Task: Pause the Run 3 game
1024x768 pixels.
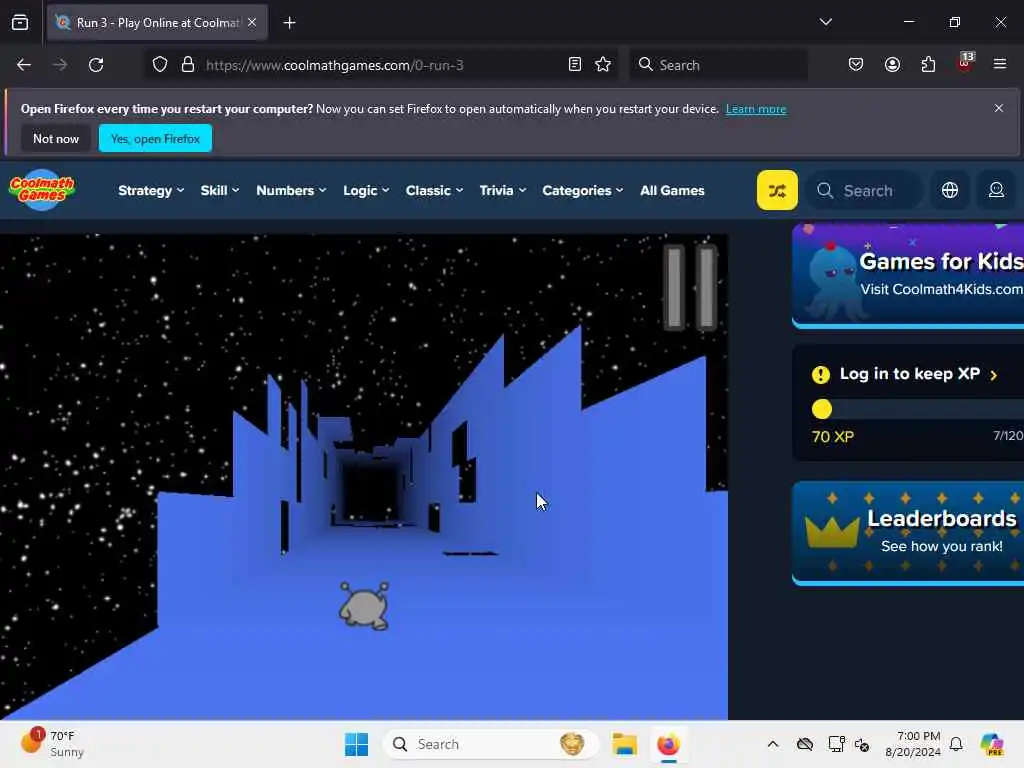Action: tap(690, 287)
